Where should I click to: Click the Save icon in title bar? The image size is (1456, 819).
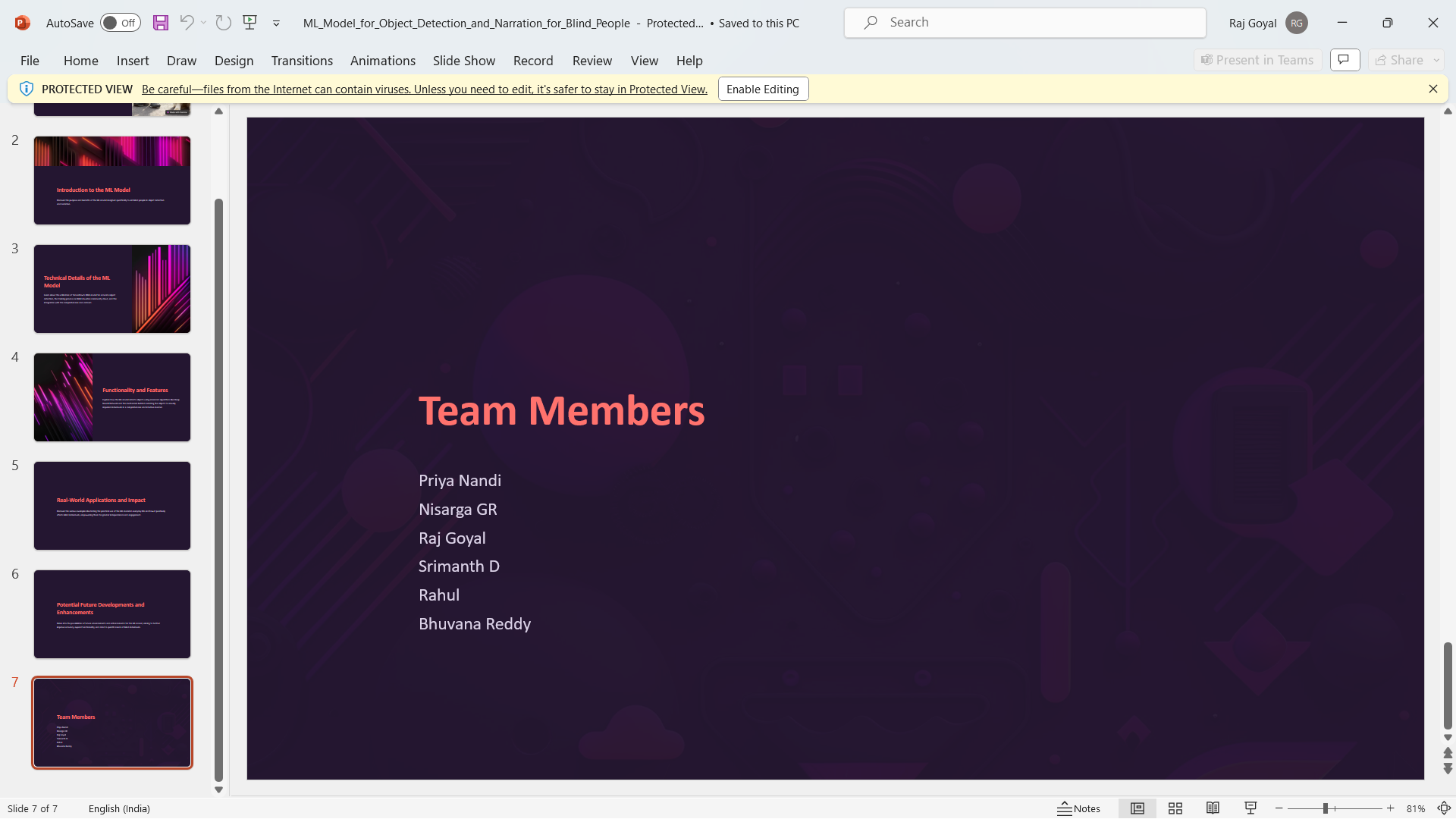(x=161, y=23)
